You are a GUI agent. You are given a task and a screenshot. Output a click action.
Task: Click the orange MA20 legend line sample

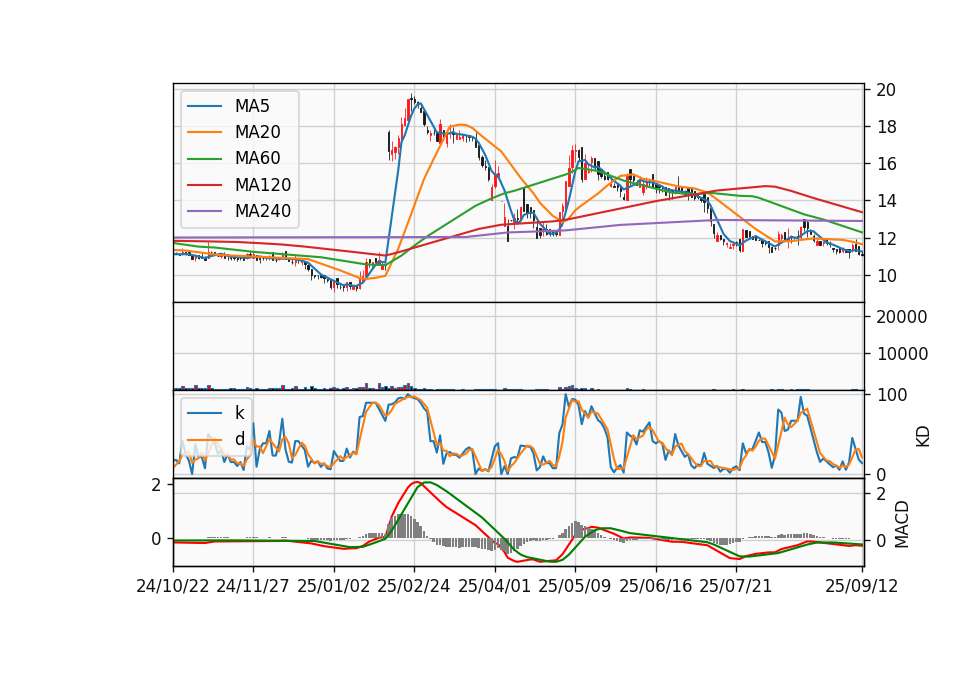click(x=204, y=133)
